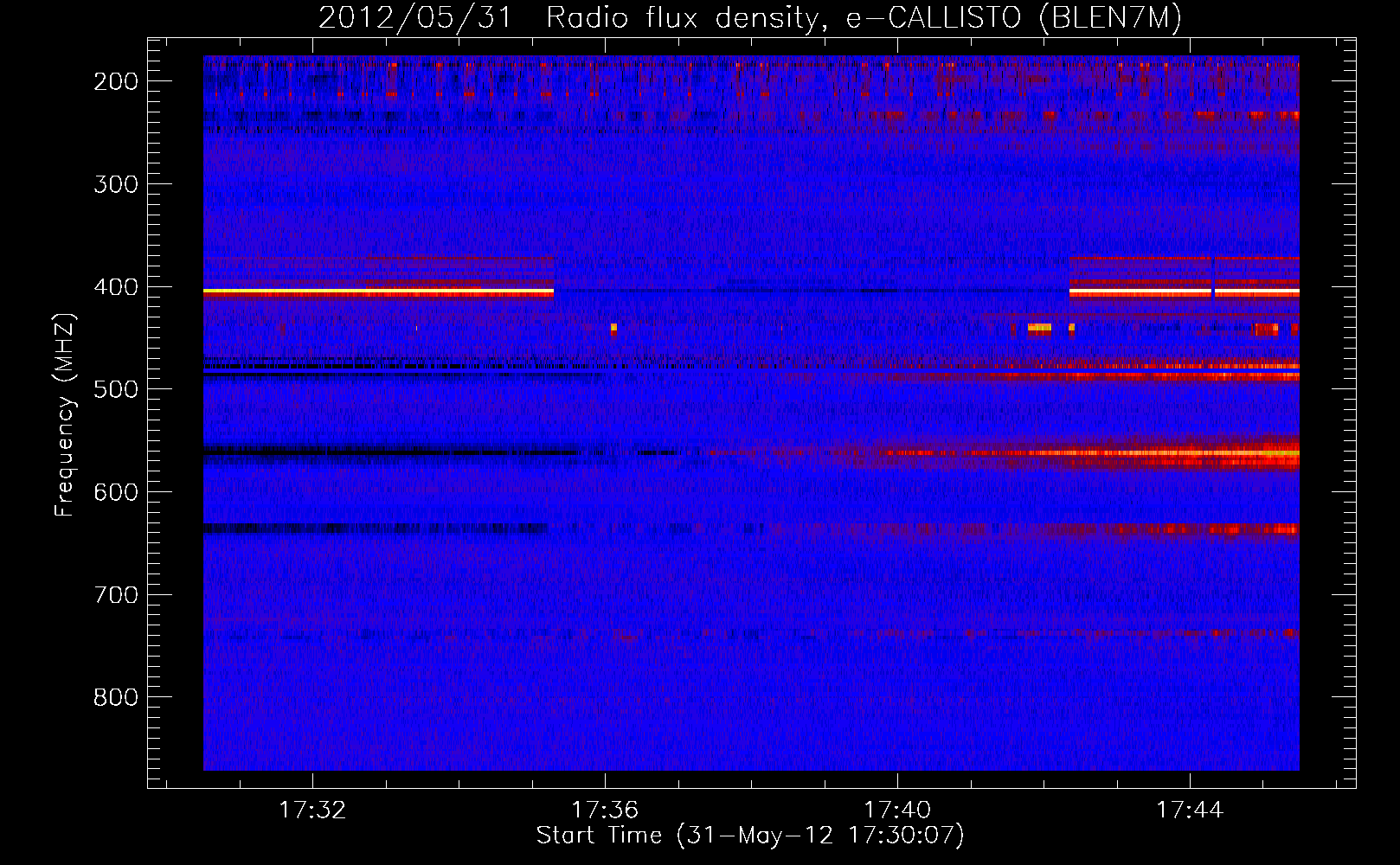Select the 400 frequency tick label
This screenshot has width=1400, height=865.
pos(116,287)
